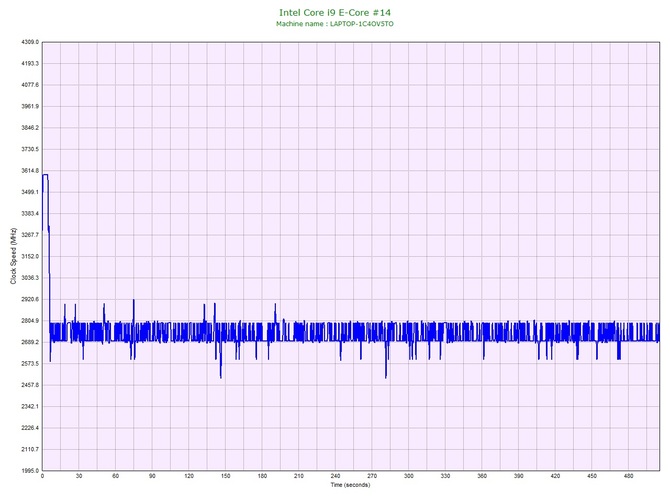Viewport: 670px width, 502px height.
Task: Click the 240 second time axis label
Action: pos(335,477)
